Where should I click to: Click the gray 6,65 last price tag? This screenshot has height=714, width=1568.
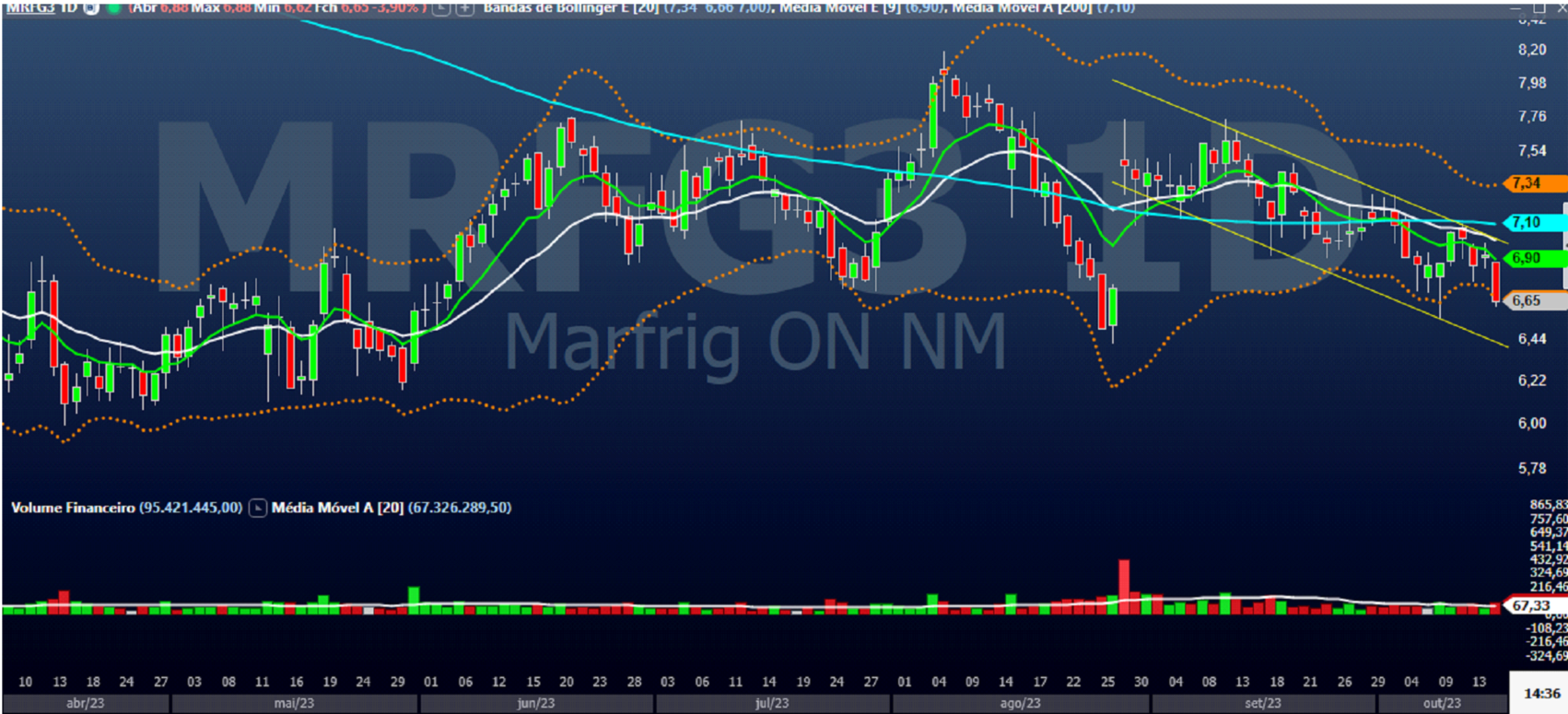(1532, 300)
